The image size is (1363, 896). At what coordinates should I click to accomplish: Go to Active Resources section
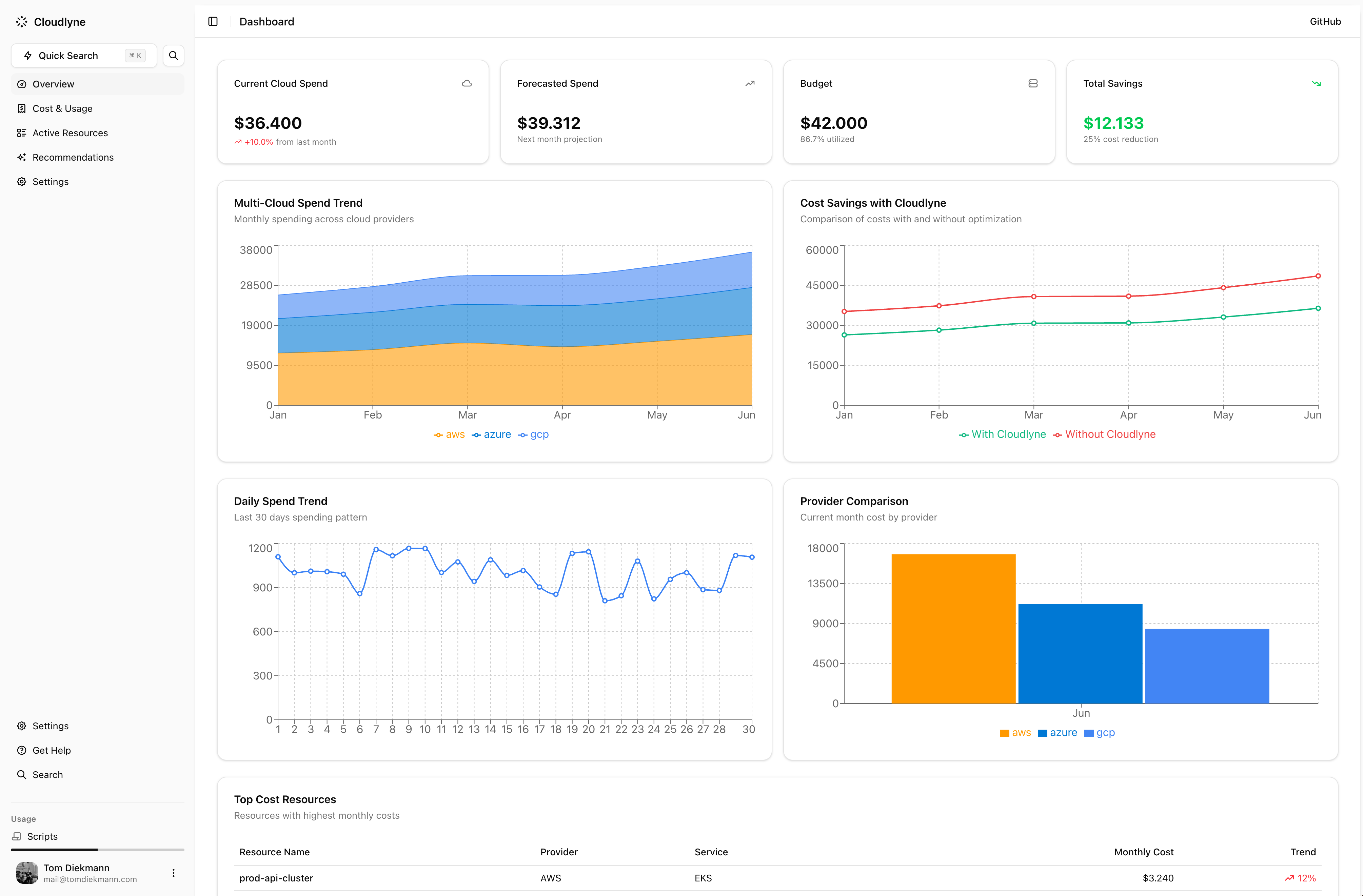tap(70, 133)
